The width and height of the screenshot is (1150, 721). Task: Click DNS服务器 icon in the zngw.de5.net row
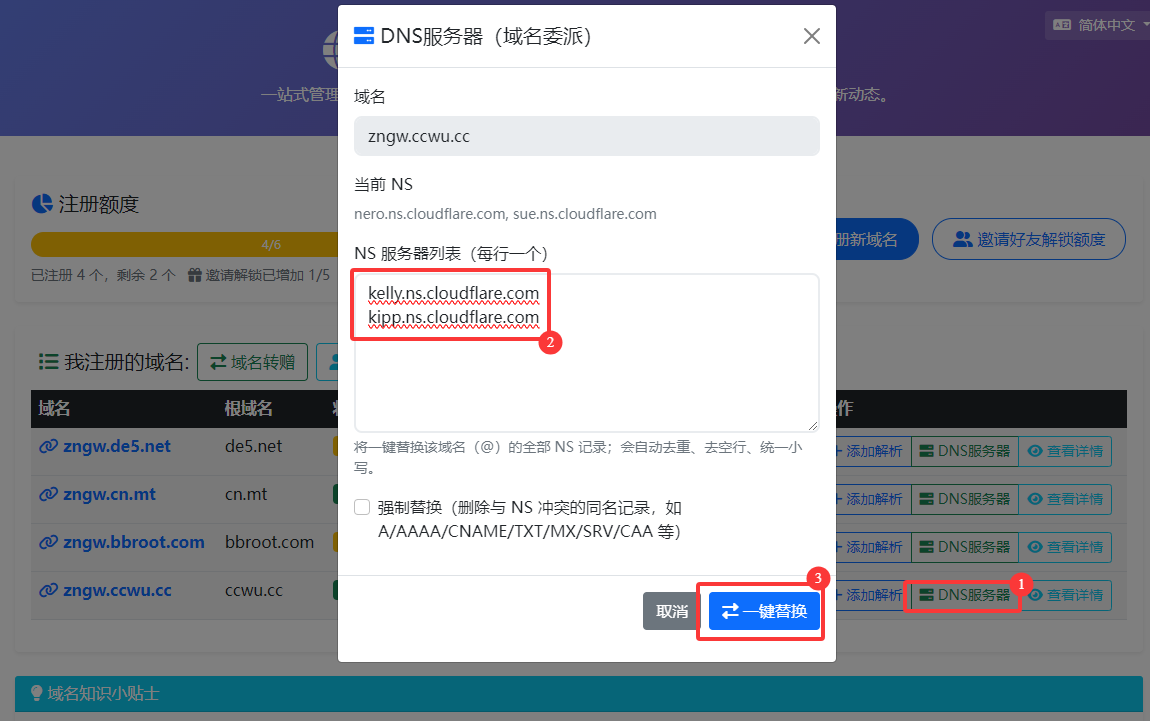pyautogui.click(x=926, y=451)
